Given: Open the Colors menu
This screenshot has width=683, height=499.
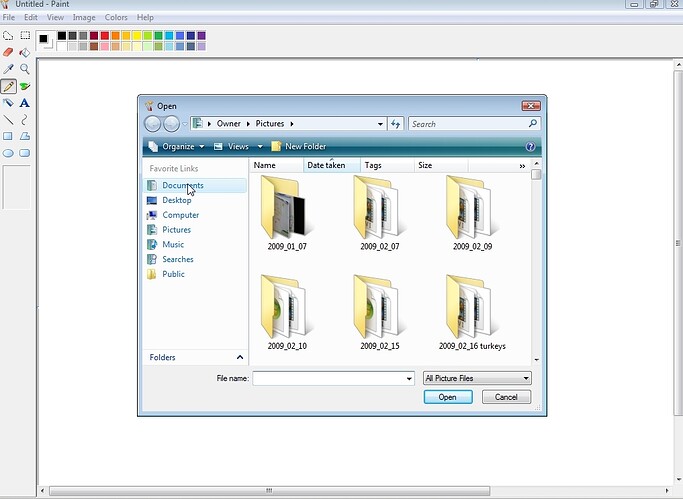Looking at the screenshot, I should pyautogui.click(x=116, y=17).
